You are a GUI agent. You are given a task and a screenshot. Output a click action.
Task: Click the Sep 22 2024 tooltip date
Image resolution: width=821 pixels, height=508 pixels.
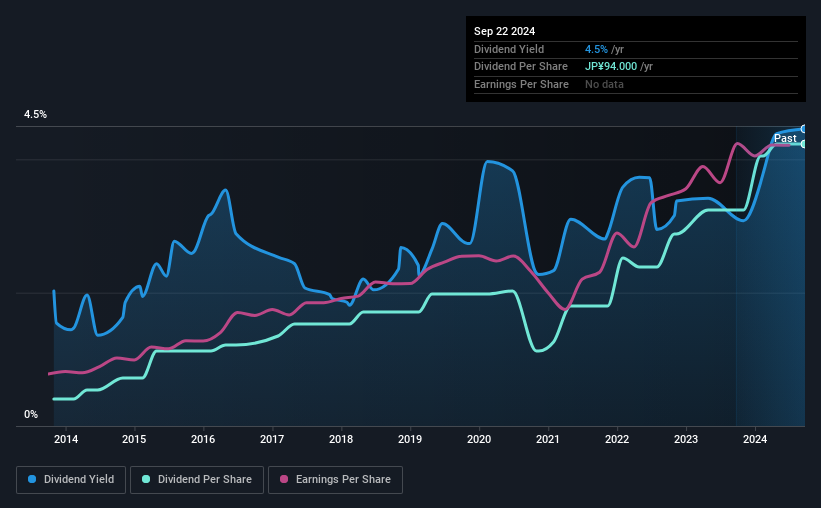[x=504, y=31]
